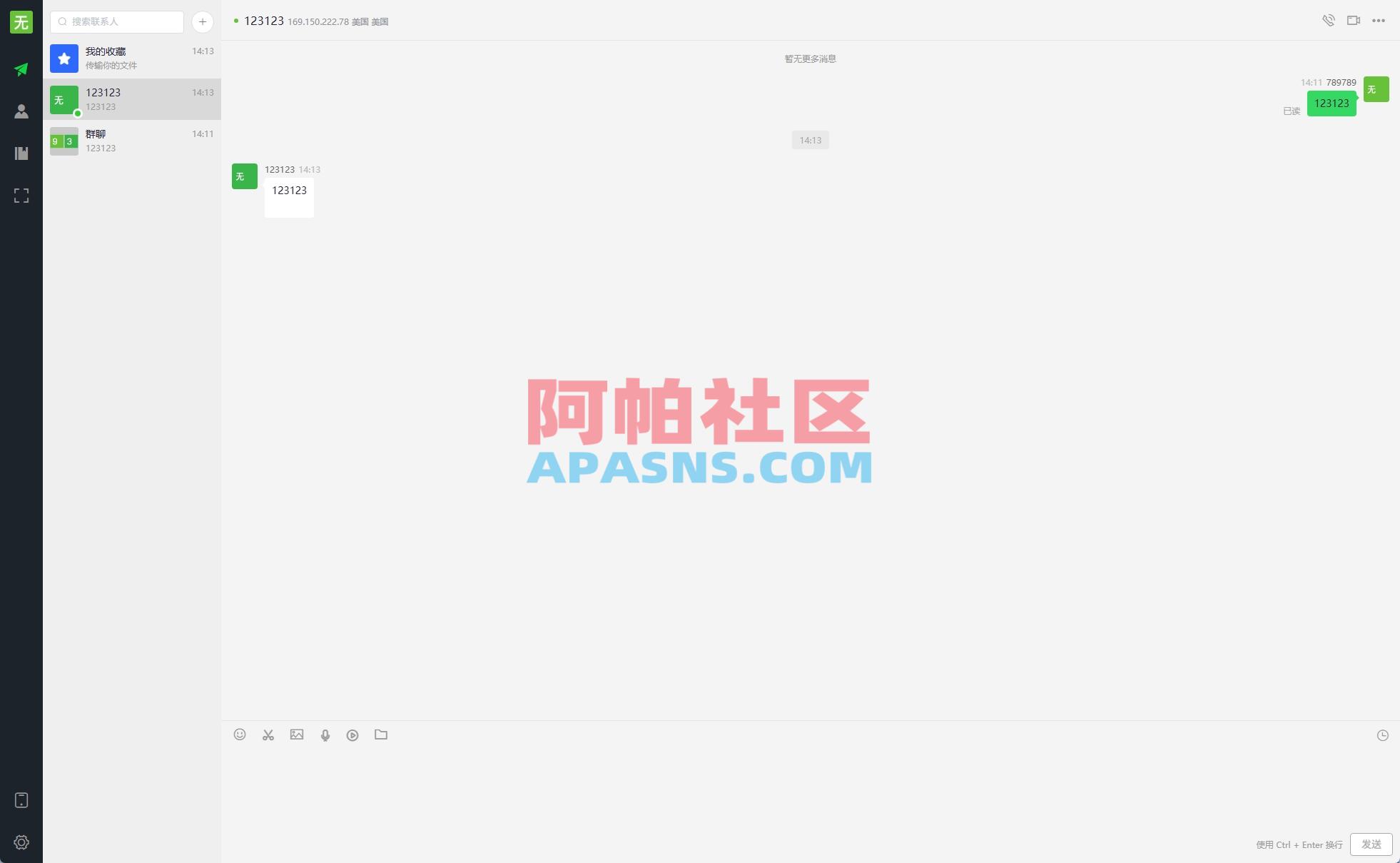Record a voice message with microphone
The image size is (1400, 863).
click(x=325, y=735)
